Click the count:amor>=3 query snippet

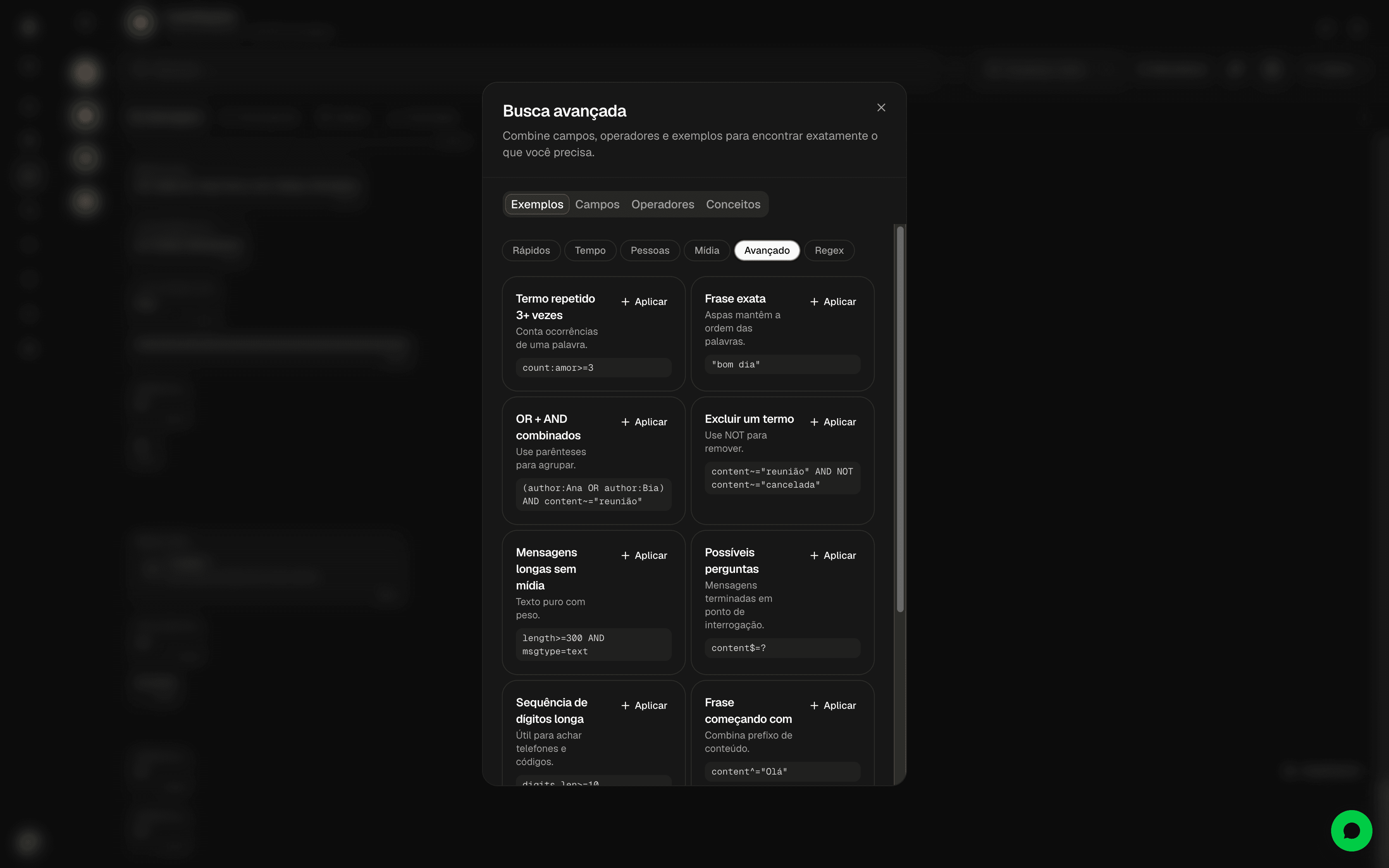click(x=594, y=368)
